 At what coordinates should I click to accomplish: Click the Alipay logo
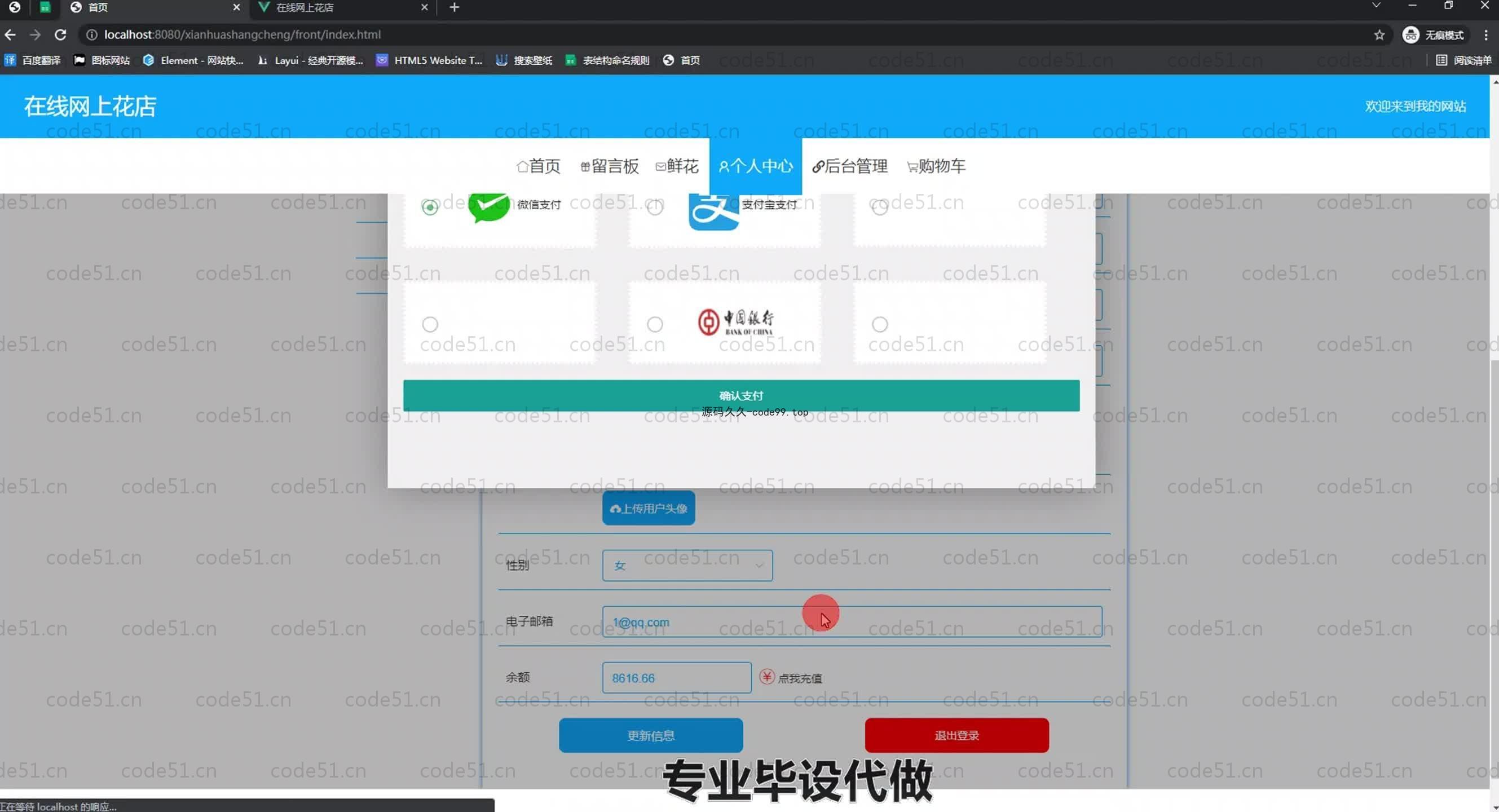point(713,211)
